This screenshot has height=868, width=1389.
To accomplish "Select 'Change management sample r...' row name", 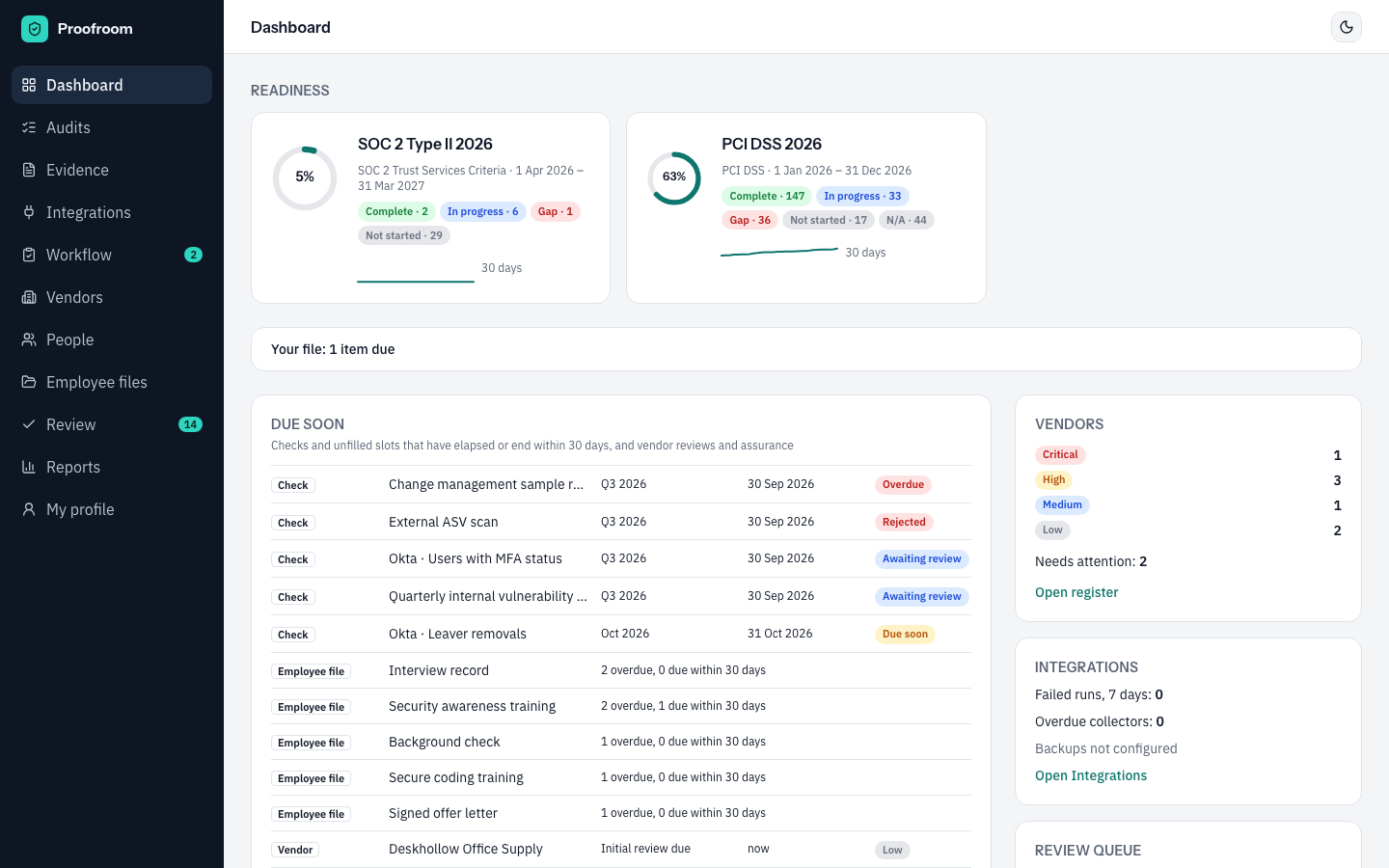I will click(486, 484).
